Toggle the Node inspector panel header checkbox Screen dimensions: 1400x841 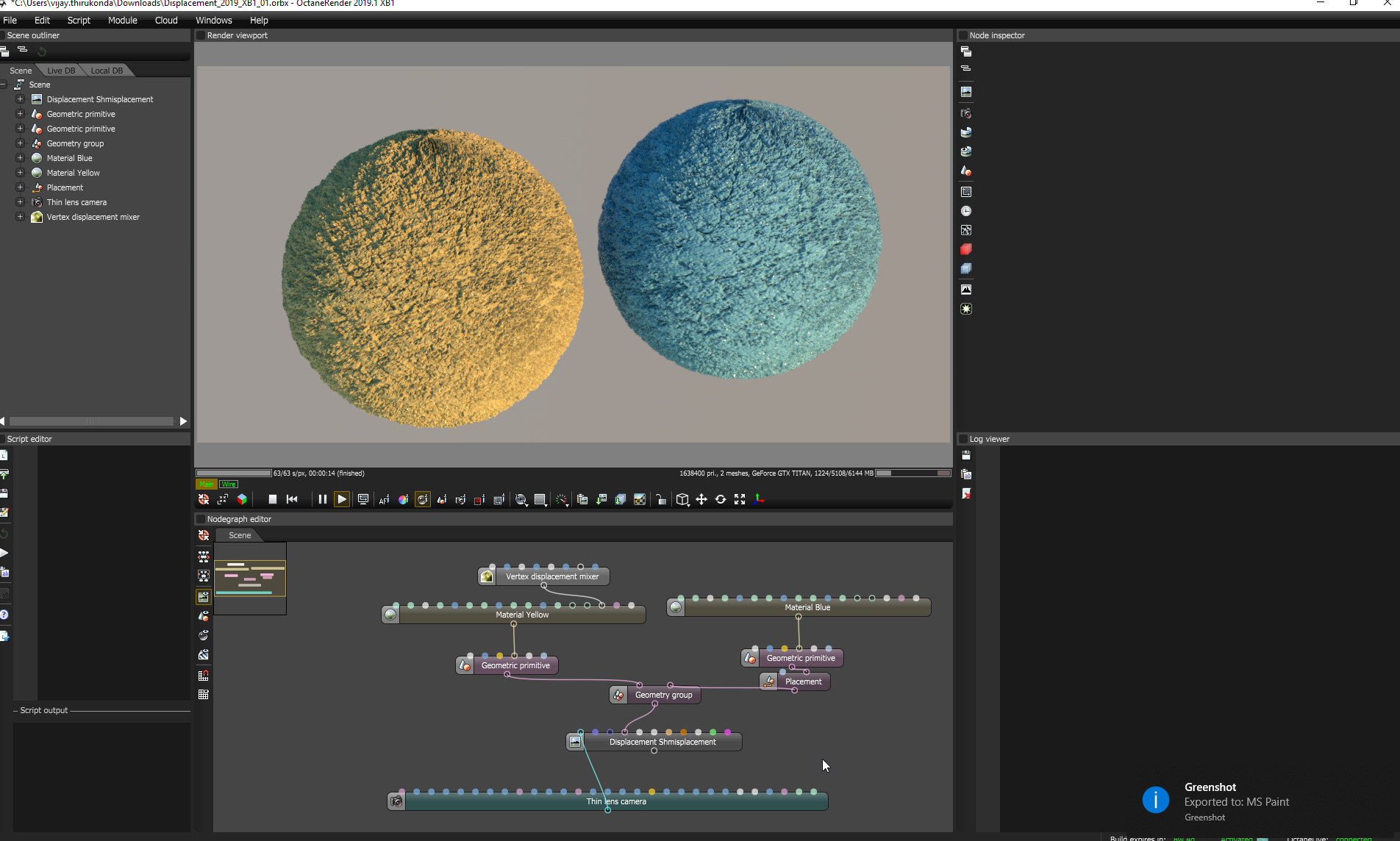963,35
